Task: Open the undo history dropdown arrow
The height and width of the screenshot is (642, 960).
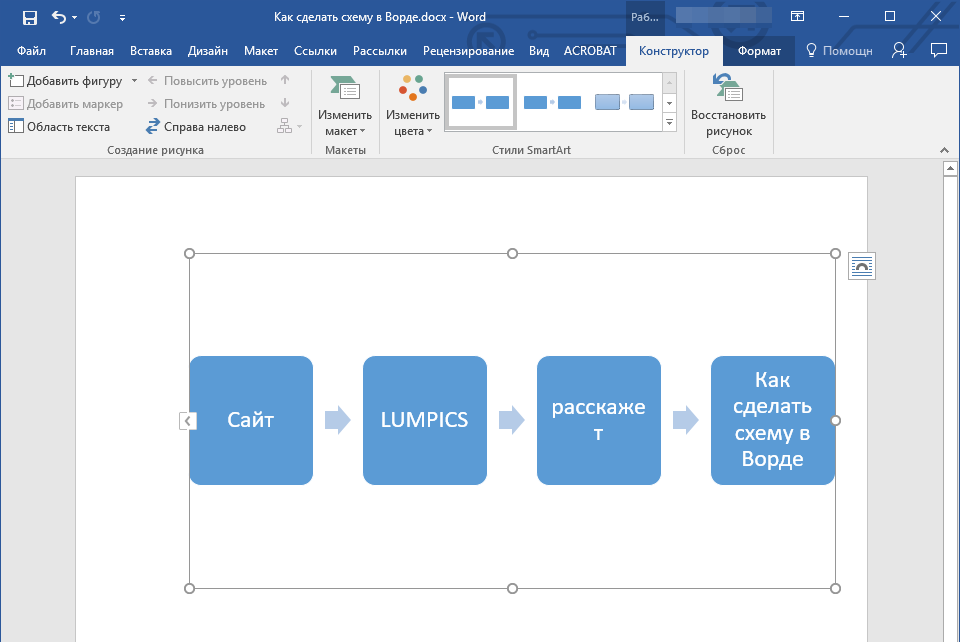Action: pos(75,18)
